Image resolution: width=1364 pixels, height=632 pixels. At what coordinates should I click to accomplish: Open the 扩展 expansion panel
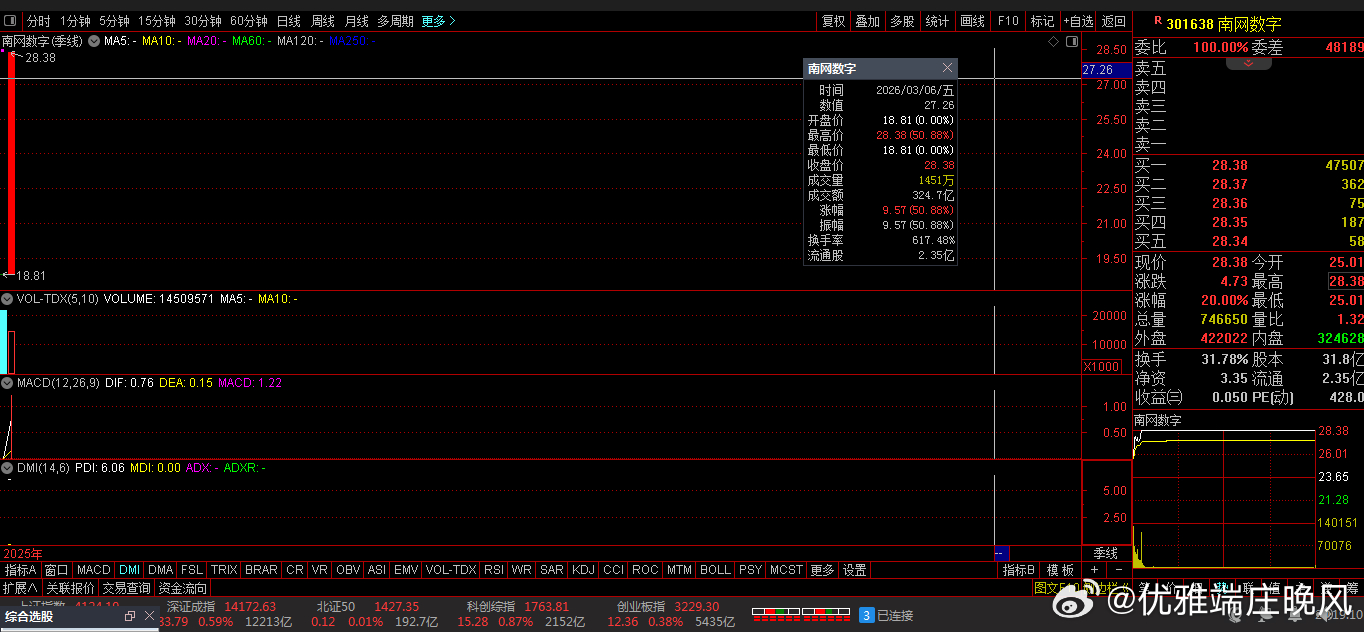click(x=20, y=588)
